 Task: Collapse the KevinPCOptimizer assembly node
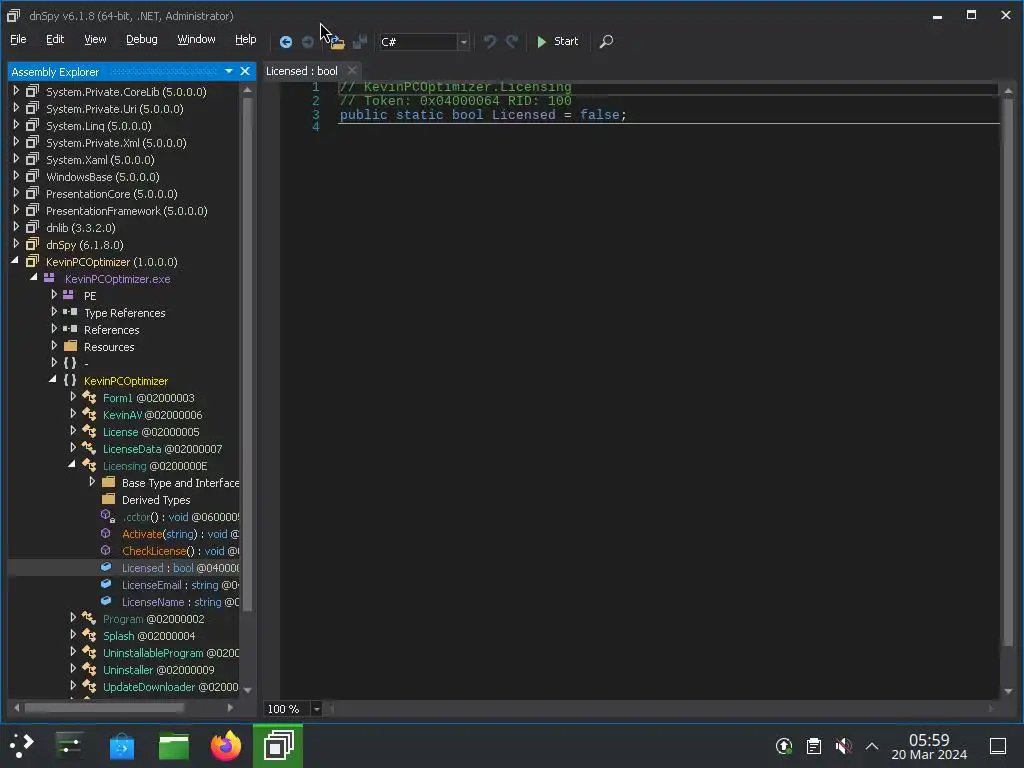pyautogui.click(x=16, y=261)
